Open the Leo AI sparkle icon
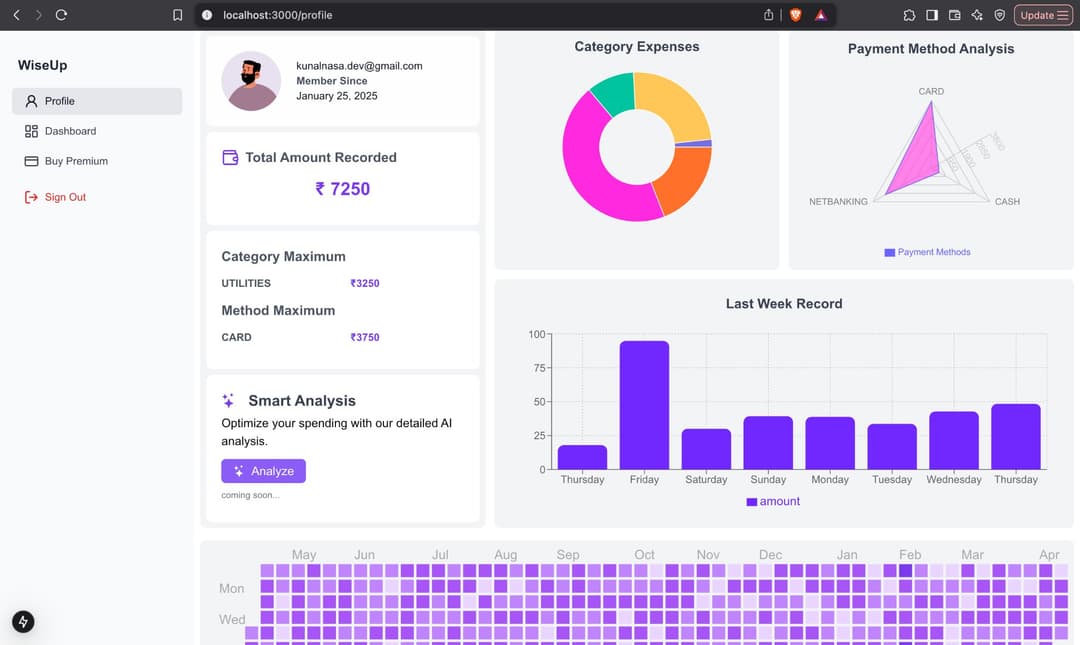The height and width of the screenshot is (645, 1080). tap(977, 15)
